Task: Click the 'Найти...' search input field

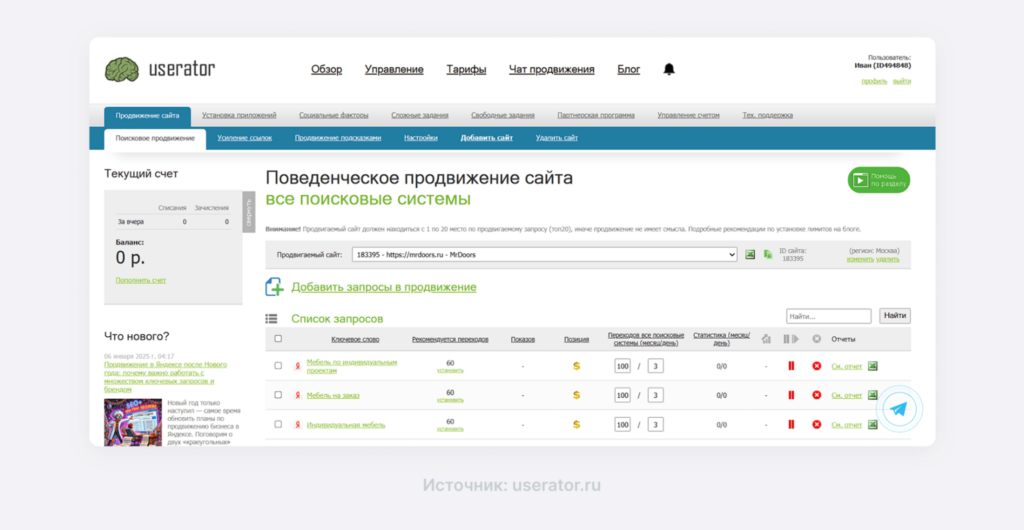Action: click(828, 316)
